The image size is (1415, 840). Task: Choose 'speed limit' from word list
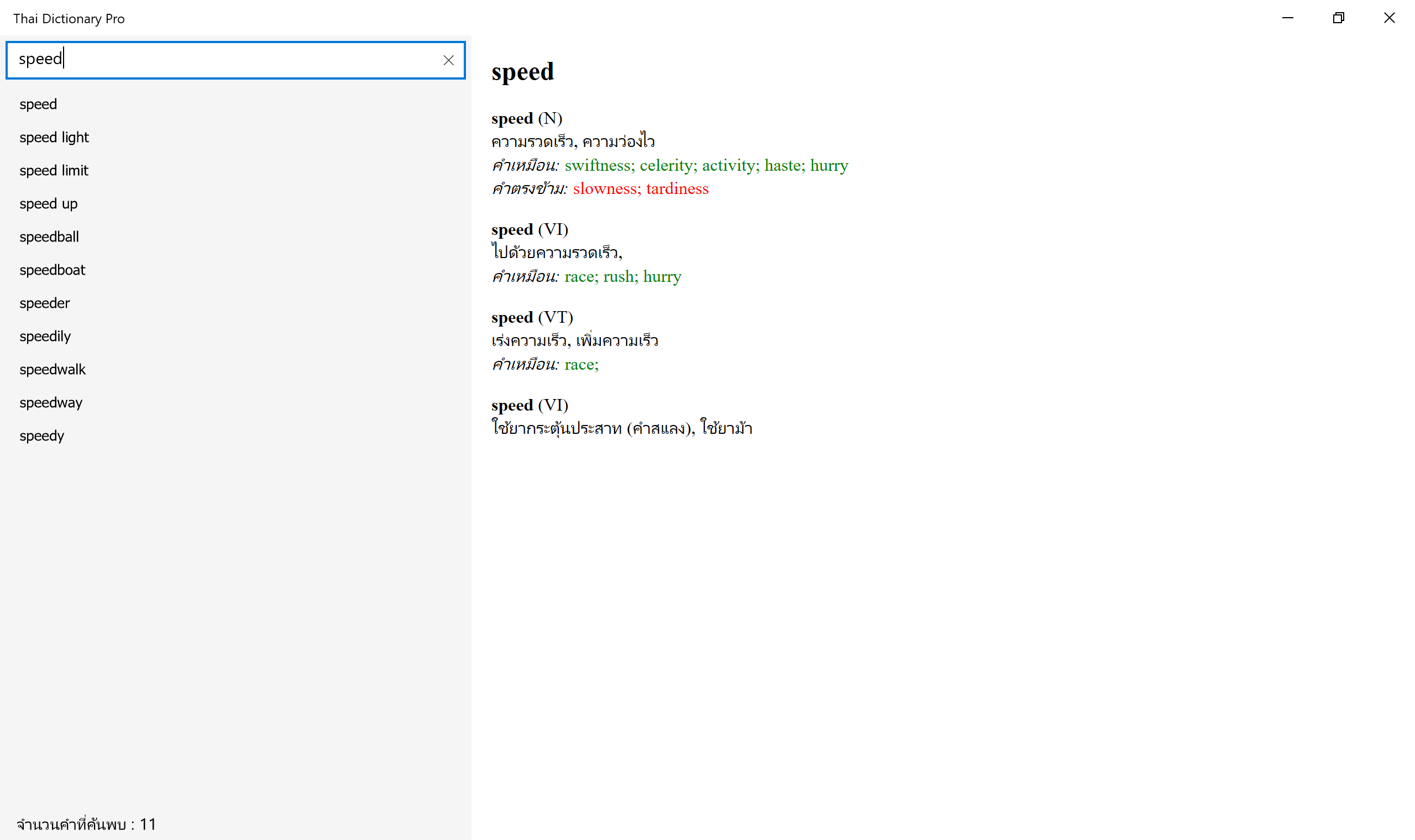54,170
